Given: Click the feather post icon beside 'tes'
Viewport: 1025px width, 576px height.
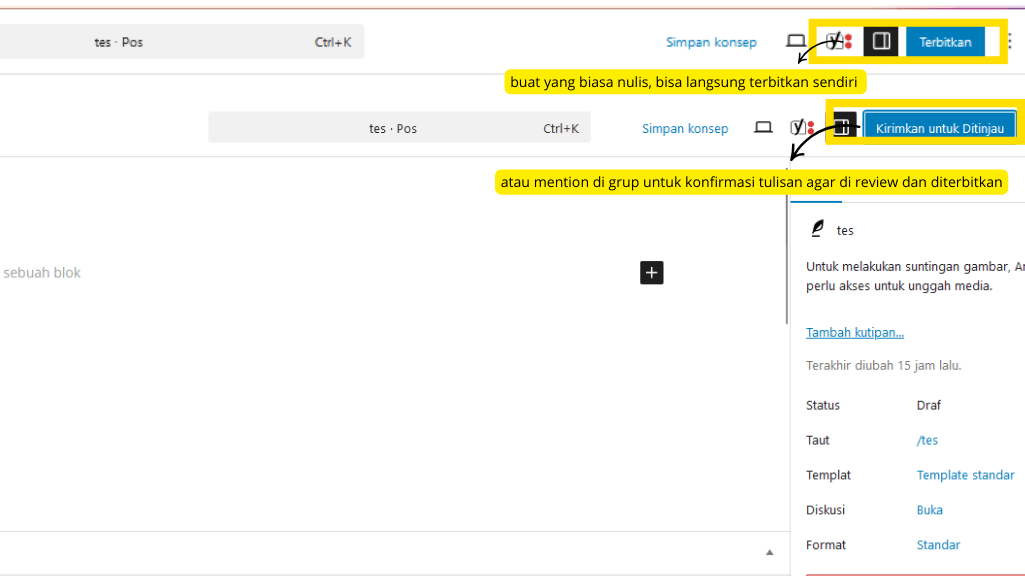Looking at the screenshot, I should coord(817,229).
